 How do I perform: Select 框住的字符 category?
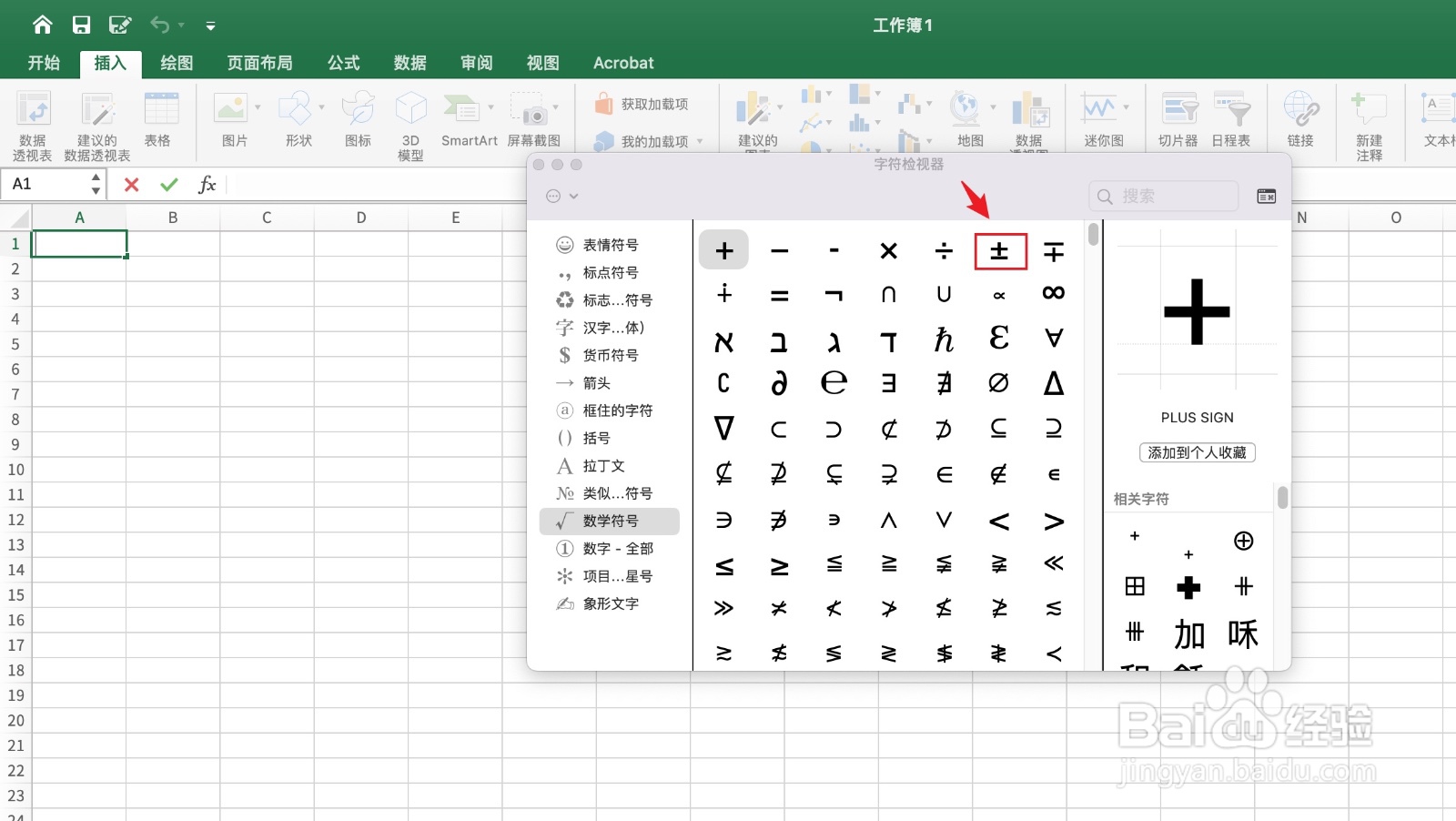coord(610,410)
